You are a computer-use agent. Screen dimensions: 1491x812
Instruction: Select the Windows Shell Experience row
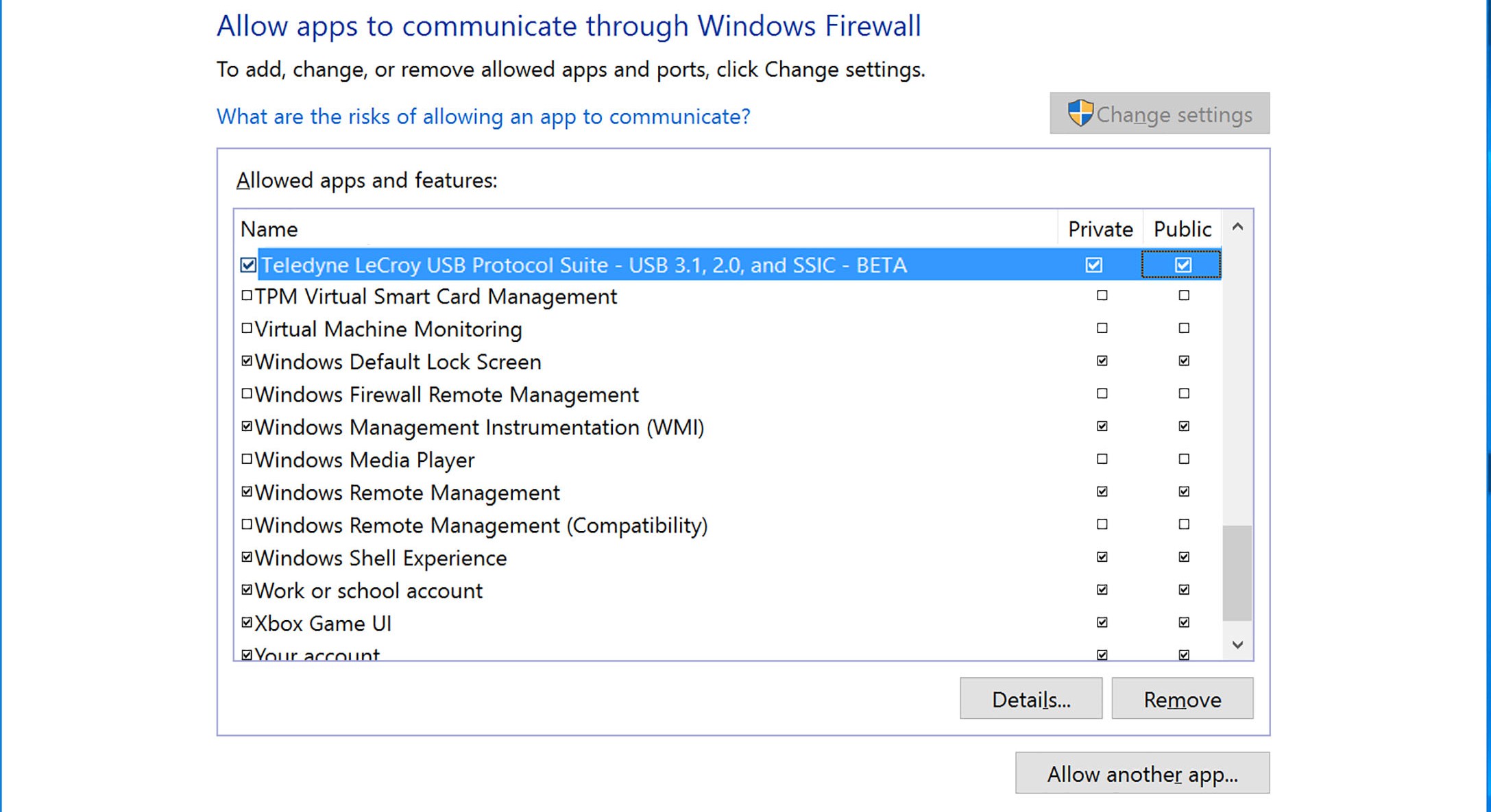[x=728, y=558]
